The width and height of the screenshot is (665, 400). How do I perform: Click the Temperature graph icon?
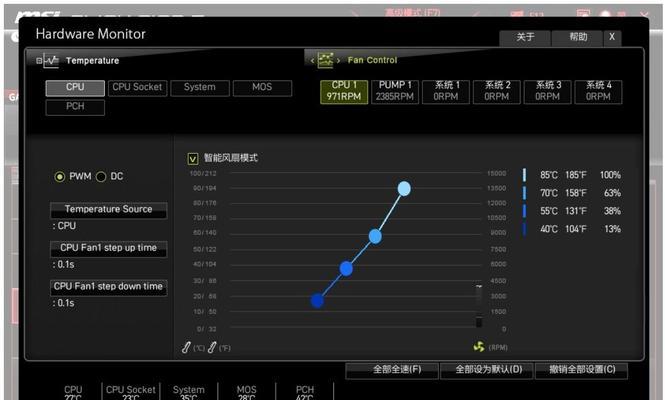click(52, 61)
